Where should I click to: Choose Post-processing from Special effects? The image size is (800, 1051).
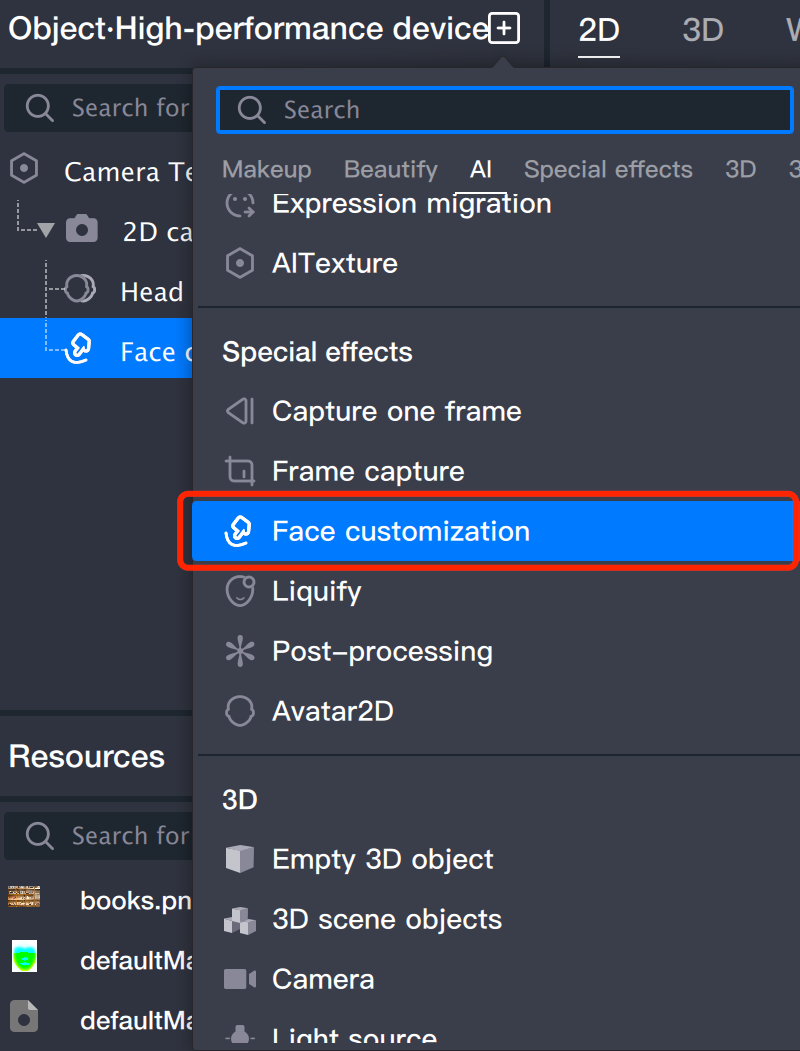(382, 651)
